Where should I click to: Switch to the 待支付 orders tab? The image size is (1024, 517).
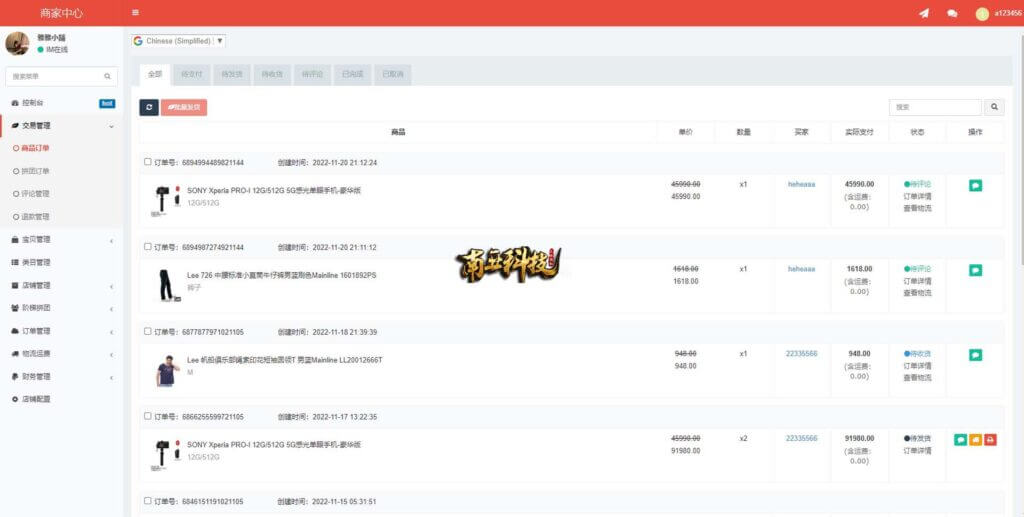(x=191, y=74)
